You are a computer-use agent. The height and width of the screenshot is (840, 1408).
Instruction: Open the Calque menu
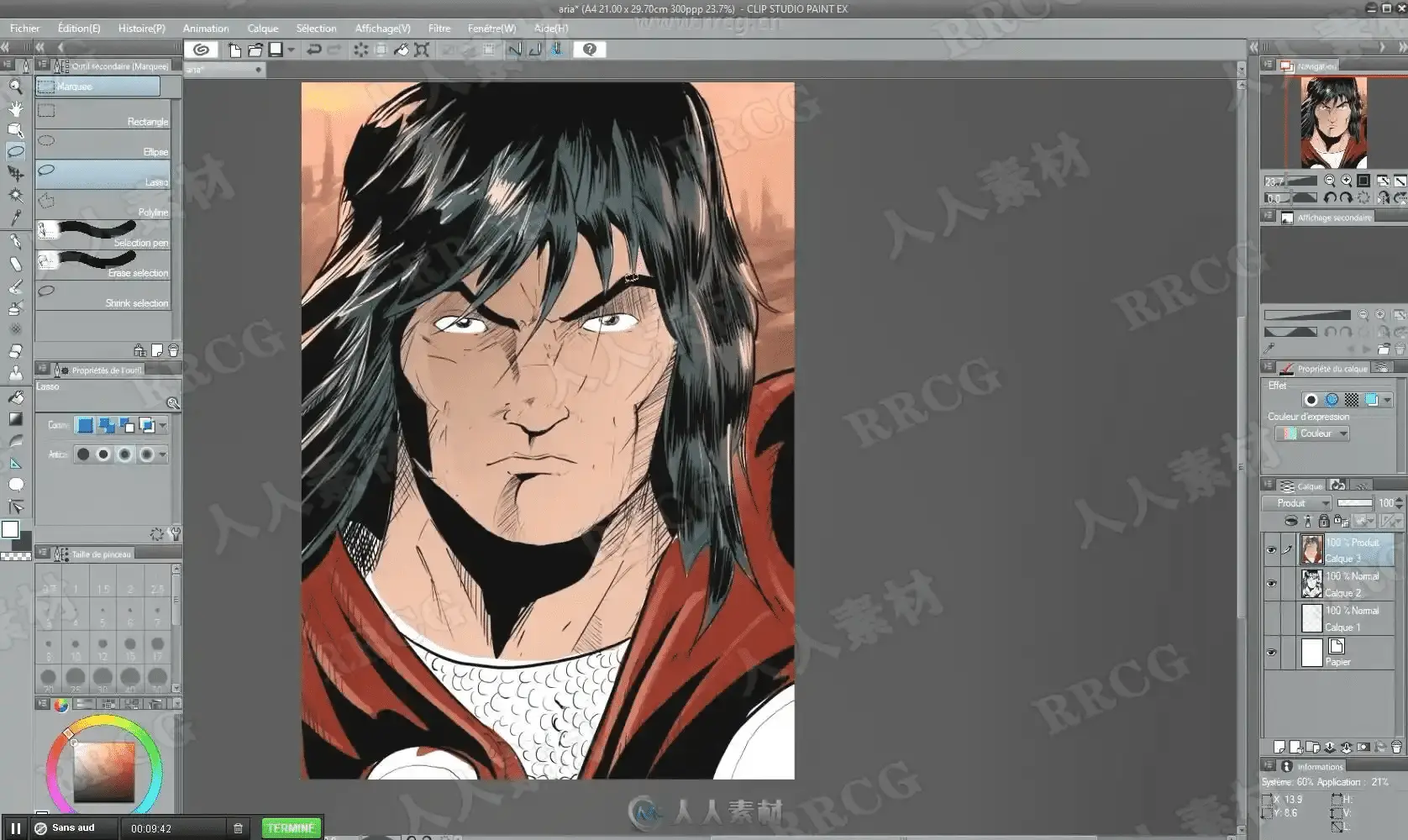click(263, 28)
